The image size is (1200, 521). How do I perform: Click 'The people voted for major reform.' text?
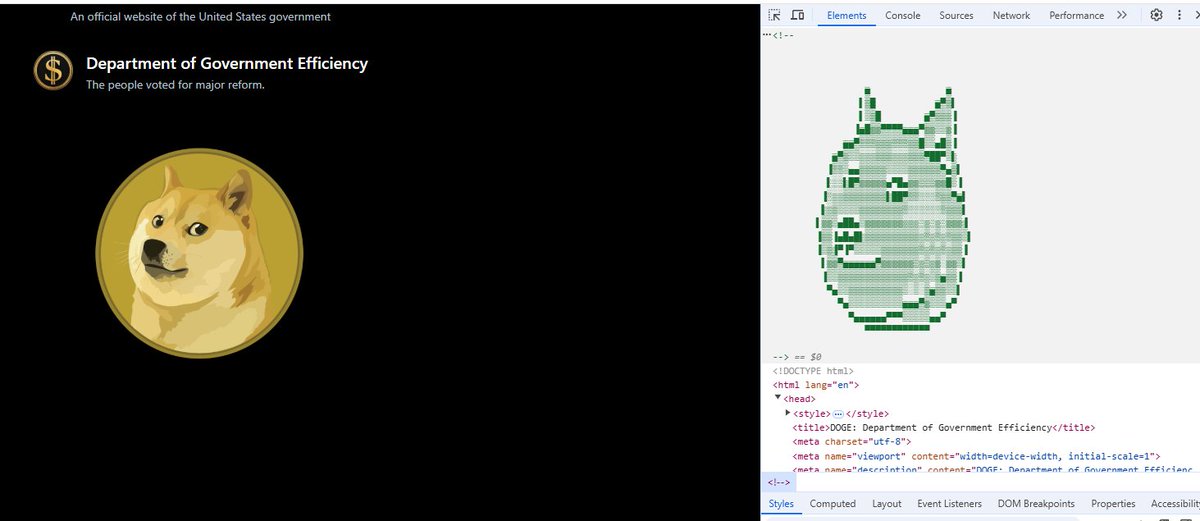tap(175, 85)
